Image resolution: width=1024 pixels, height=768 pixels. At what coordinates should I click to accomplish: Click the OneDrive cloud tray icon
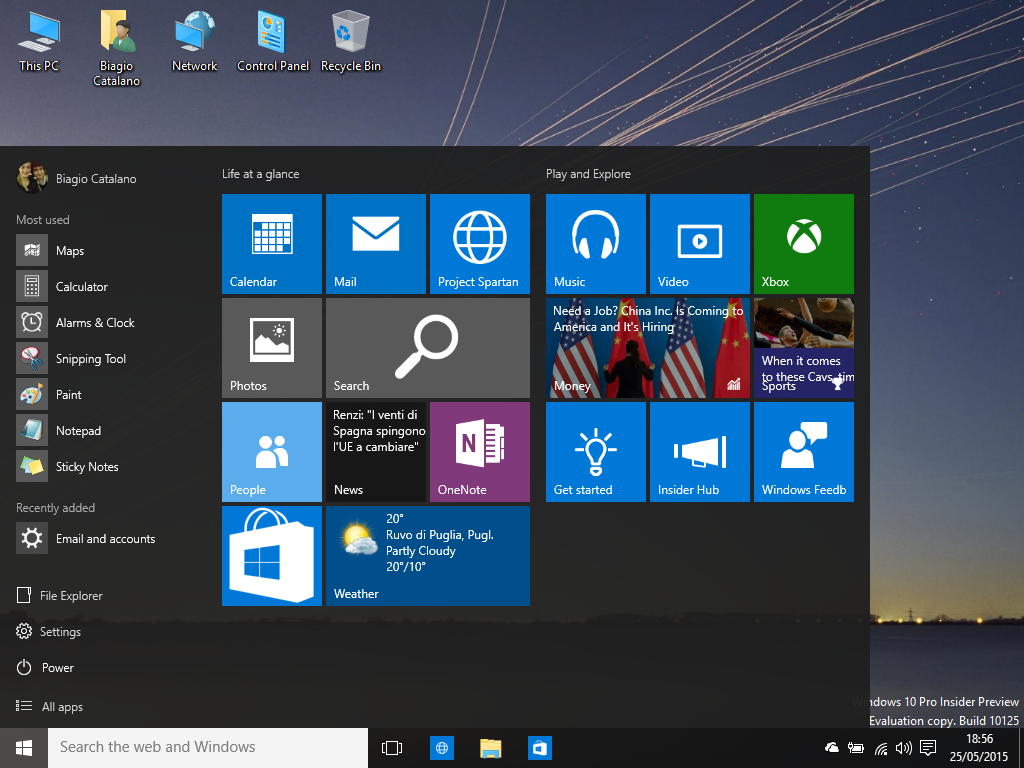click(x=832, y=748)
